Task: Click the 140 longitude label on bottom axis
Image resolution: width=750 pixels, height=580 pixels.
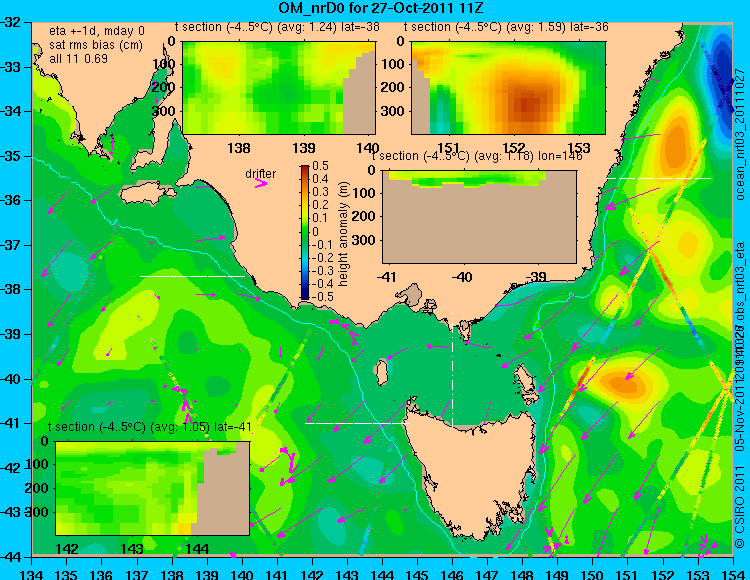Action: (x=242, y=574)
